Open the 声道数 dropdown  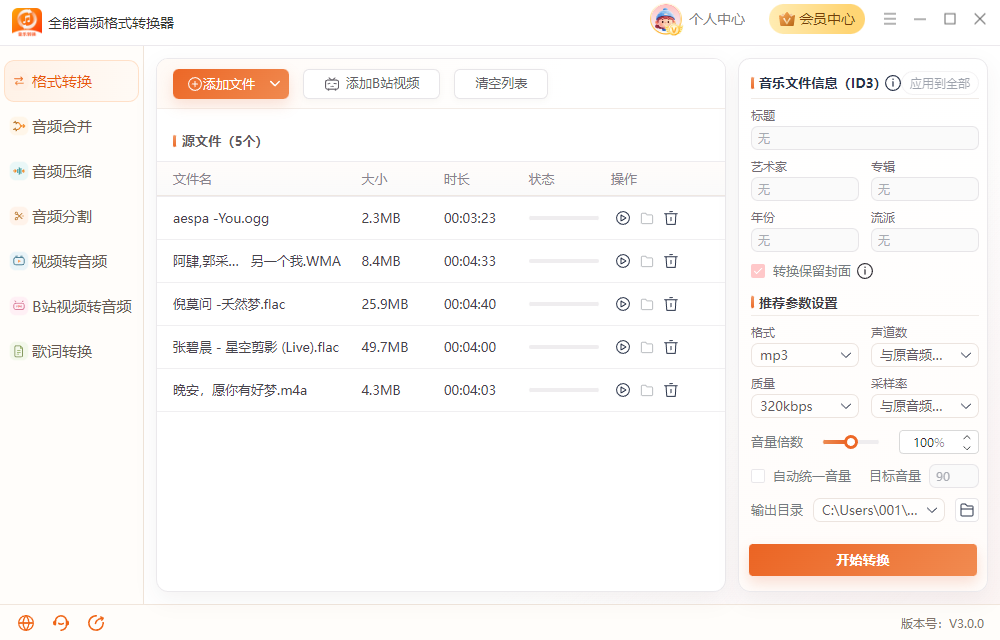(x=924, y=355)
